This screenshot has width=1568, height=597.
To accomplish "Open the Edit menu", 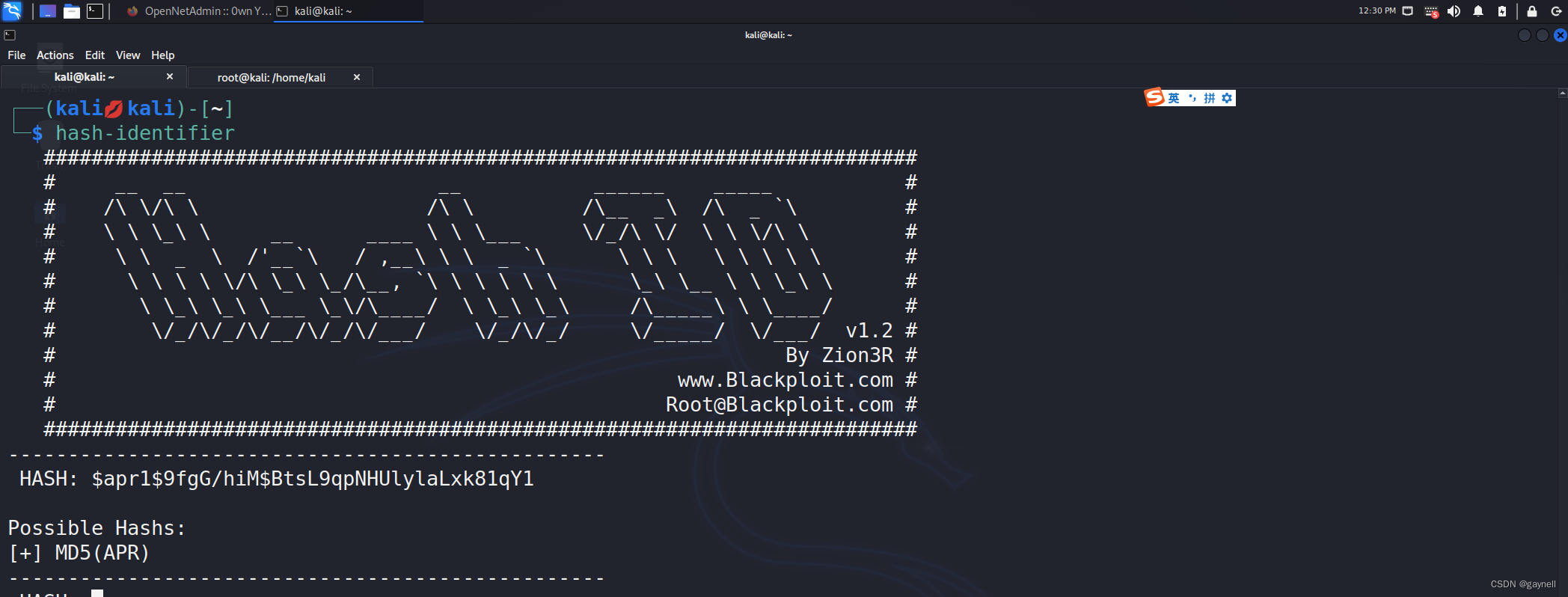I will [x=95, y=55].
